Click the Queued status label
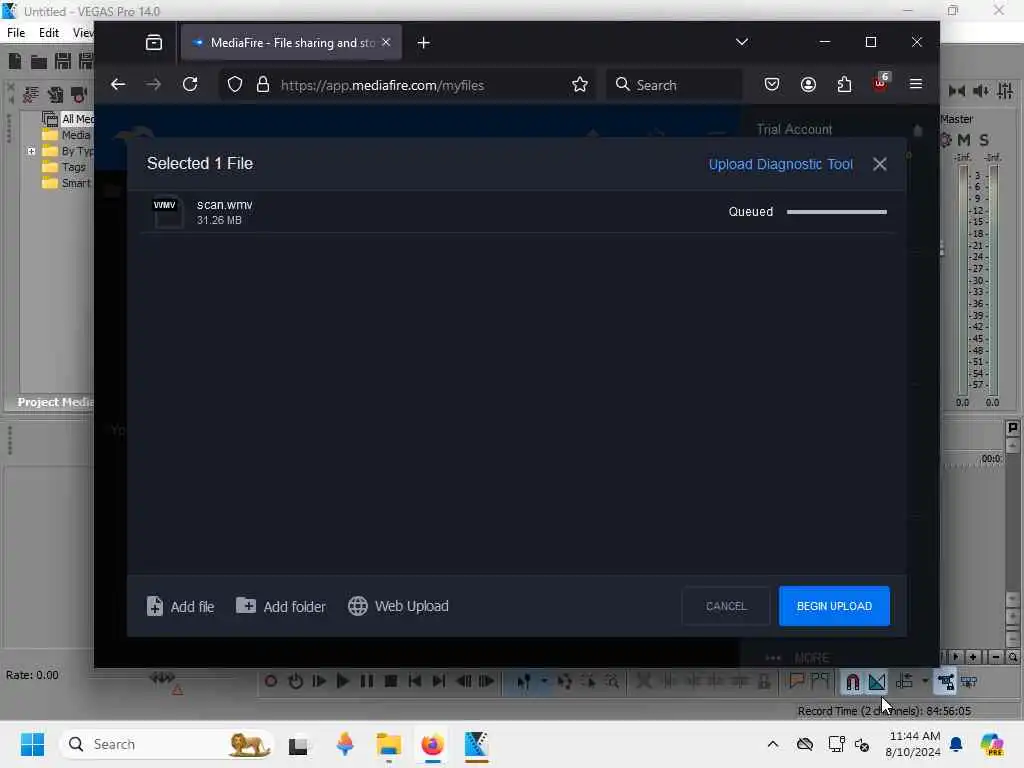The width and height of the screenshot is (1024, 768). coord(750,212)
